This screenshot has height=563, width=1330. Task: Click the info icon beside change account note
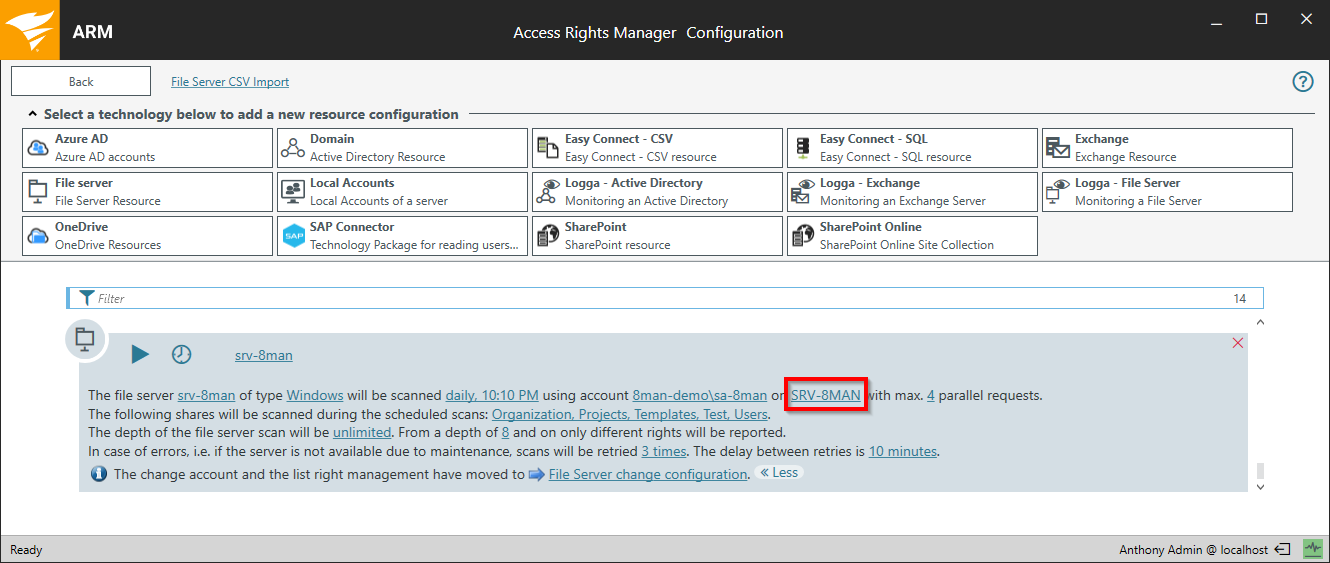click(99, 474)
